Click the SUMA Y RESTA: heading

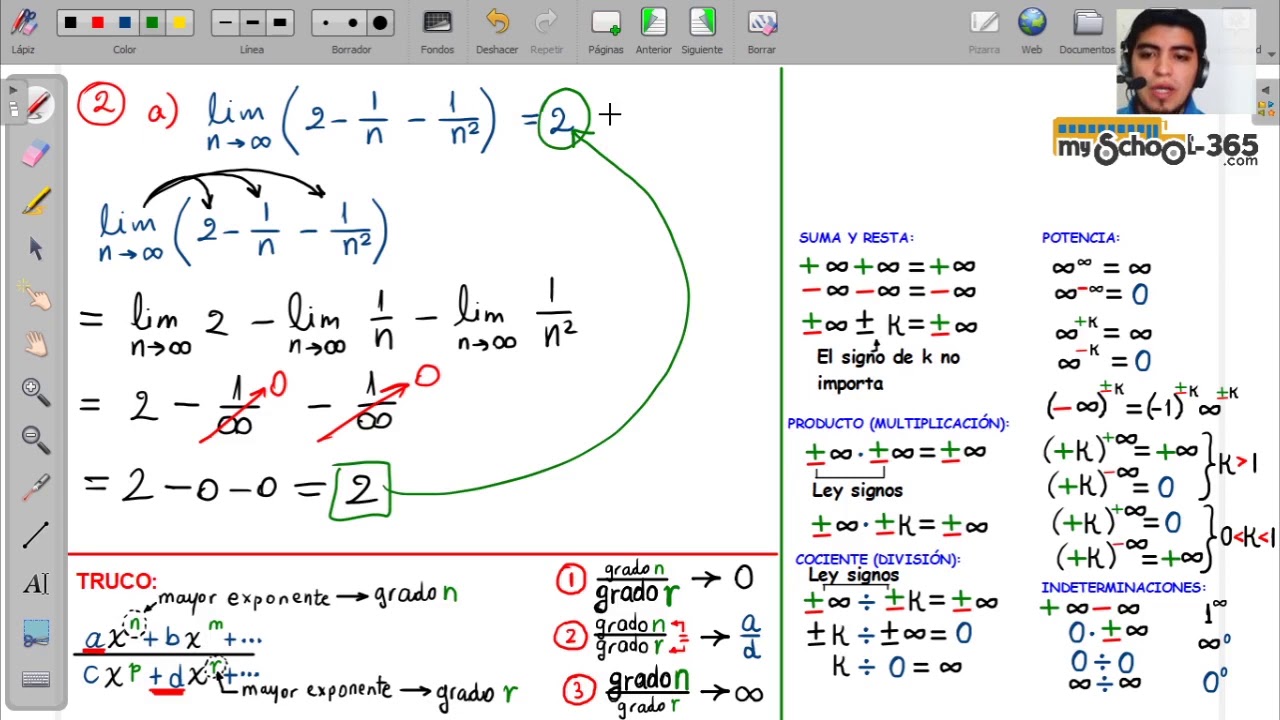(856, 238)
